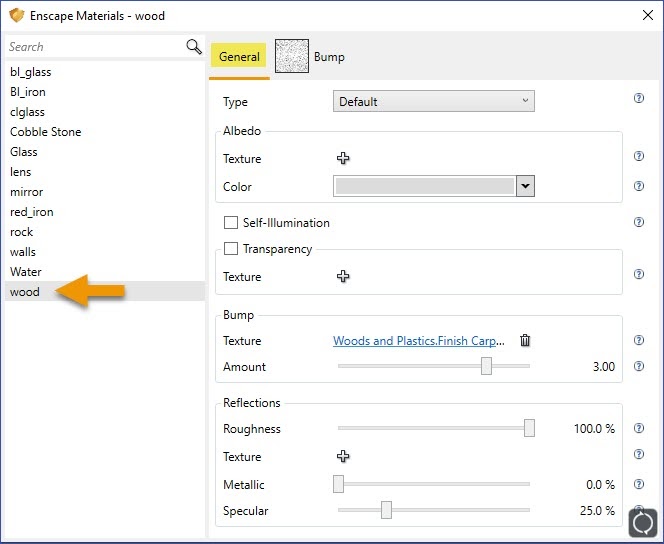Image resolution: width=664 pixels, height=544 pixels.
Task: Adjust the Bump Amount slider handle
Action: pos(486,366)
